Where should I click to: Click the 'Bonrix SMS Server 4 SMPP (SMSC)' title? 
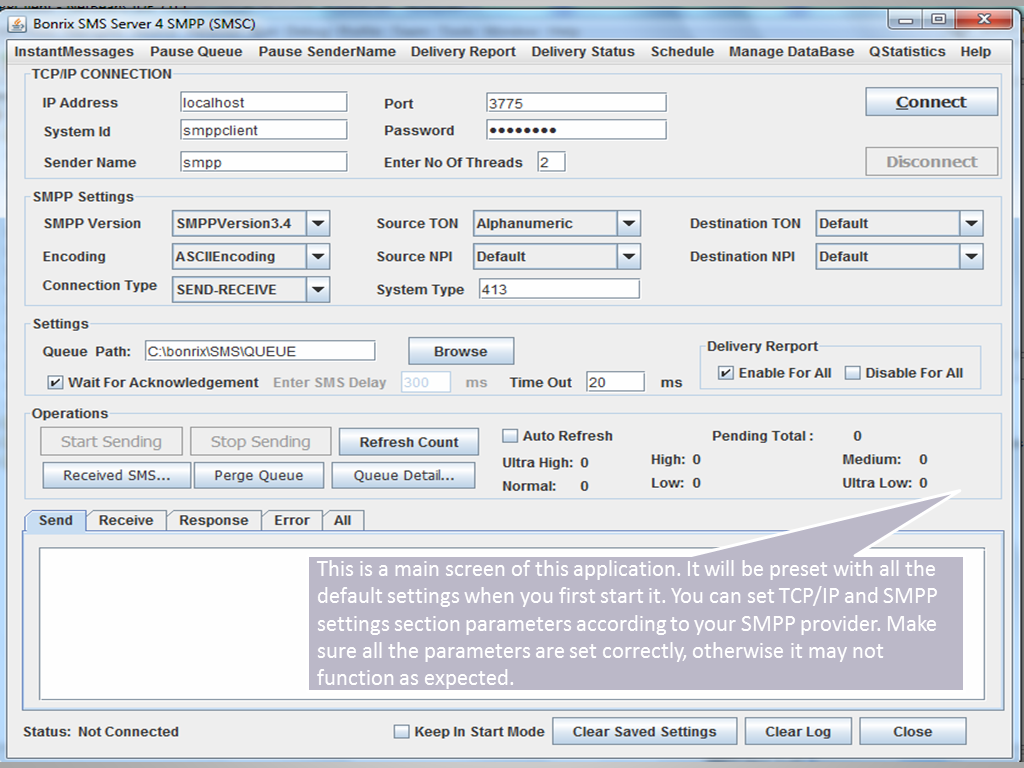[x=144, y=24]
